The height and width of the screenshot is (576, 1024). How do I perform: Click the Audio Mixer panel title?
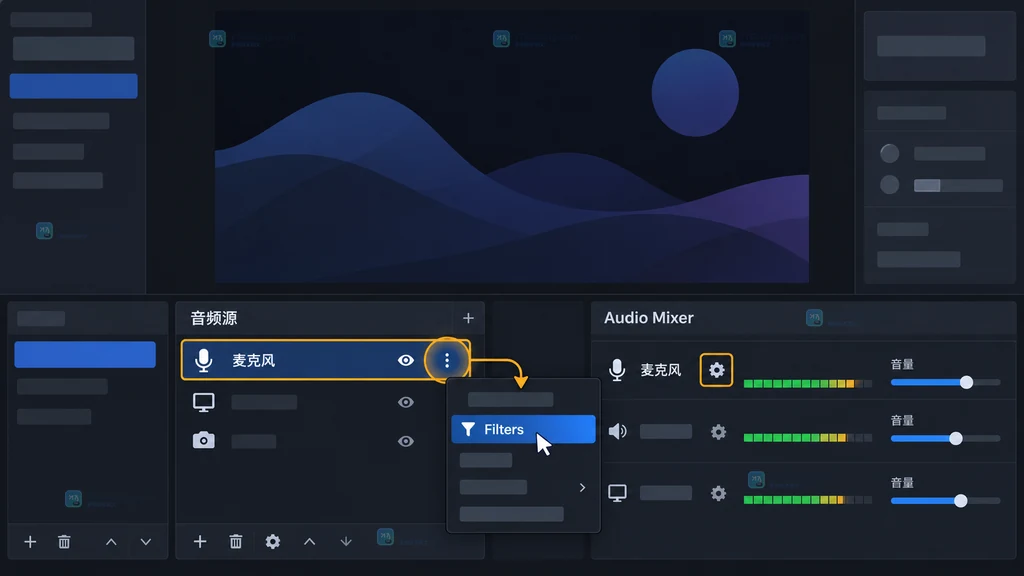tap(648, 317)
